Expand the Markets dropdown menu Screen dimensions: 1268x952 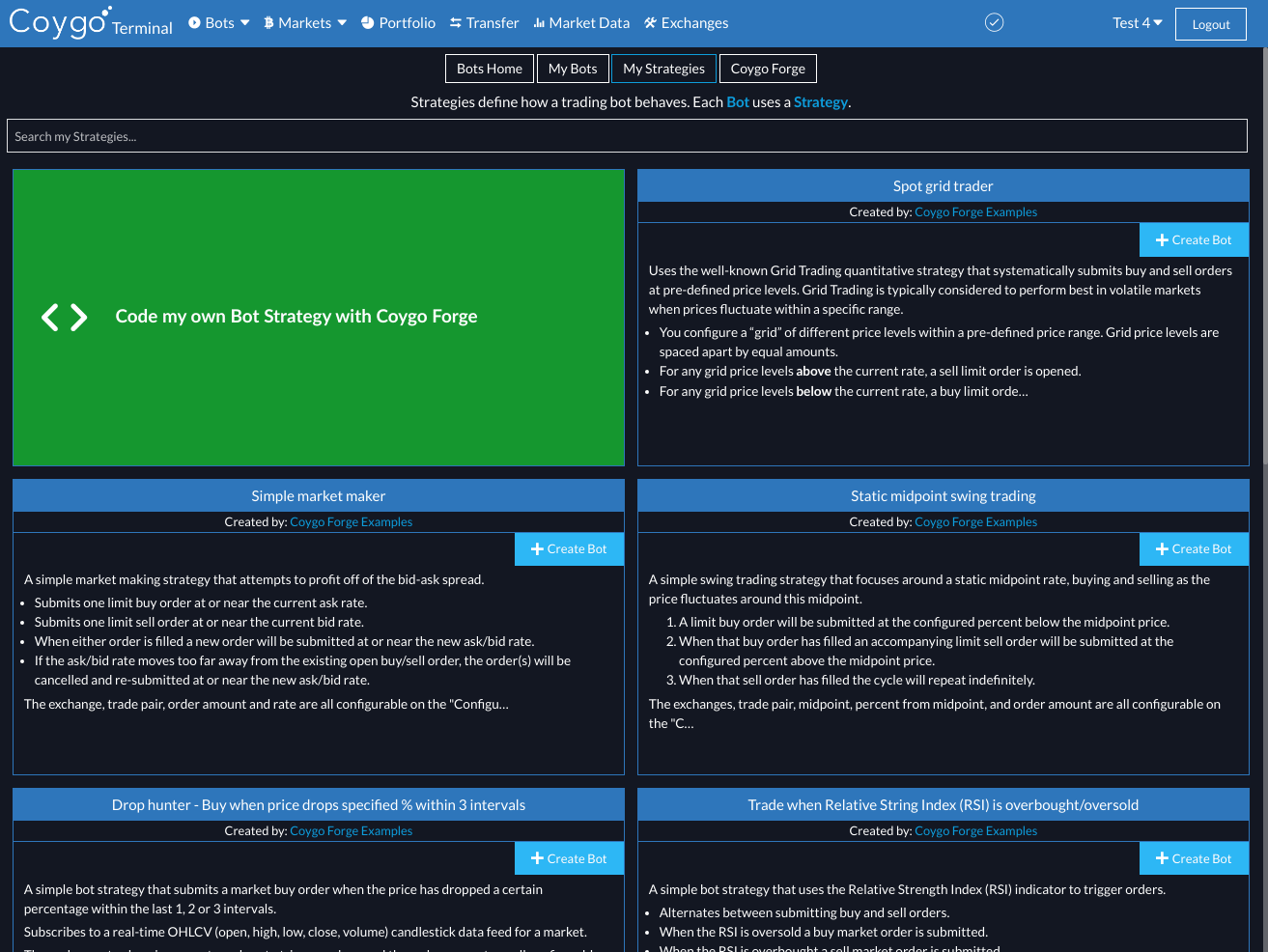point(304,23)
